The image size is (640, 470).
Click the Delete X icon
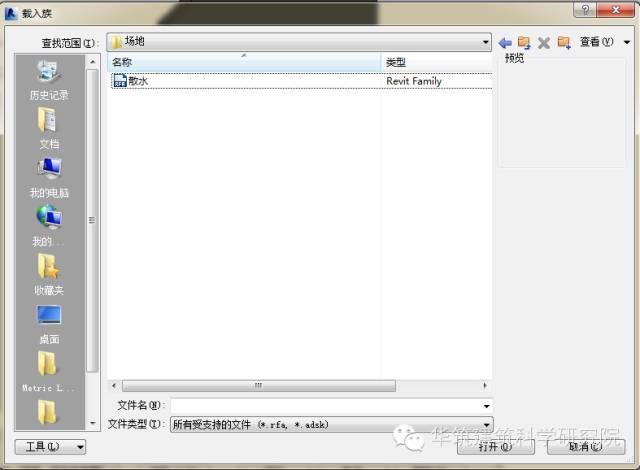point(543,43)
